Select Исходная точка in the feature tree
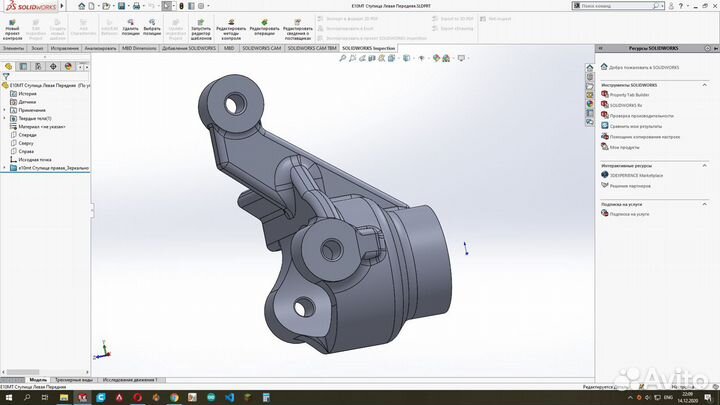720x405 pixels. 33,159
